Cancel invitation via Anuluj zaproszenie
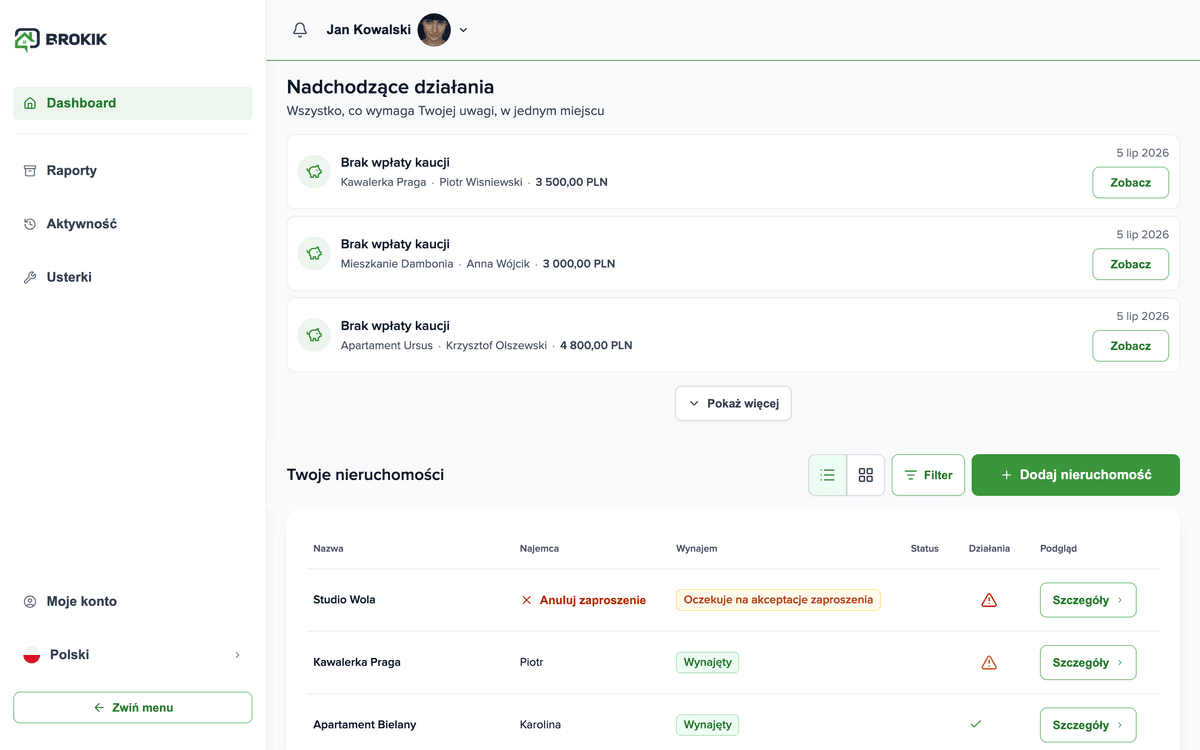This screenshot has height=750, width=1200. (x=583, y=600)
